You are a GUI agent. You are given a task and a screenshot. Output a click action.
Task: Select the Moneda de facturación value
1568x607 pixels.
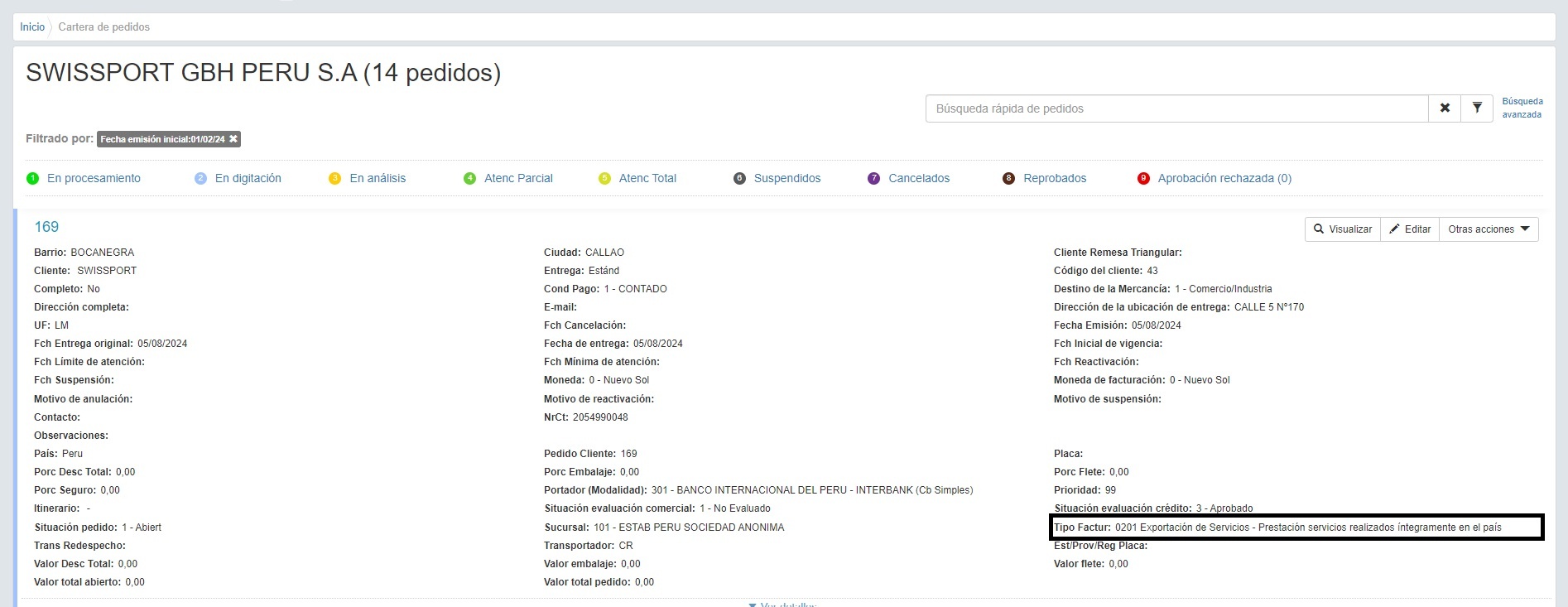[x=1200, y=380]
